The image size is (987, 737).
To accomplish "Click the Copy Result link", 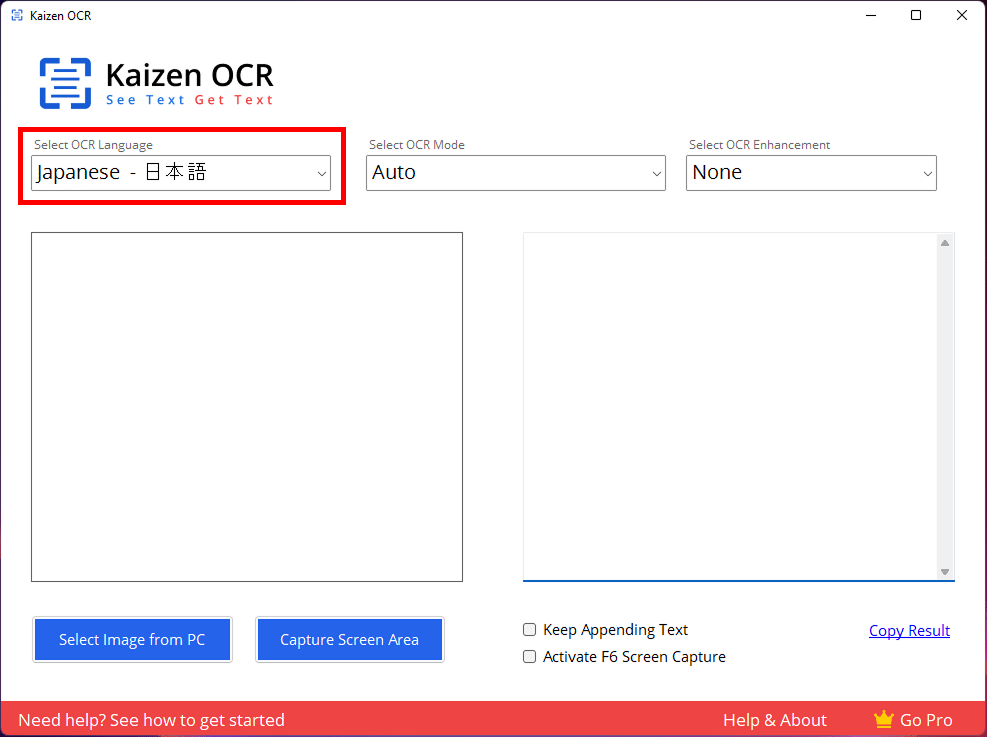I will [909, 630].
